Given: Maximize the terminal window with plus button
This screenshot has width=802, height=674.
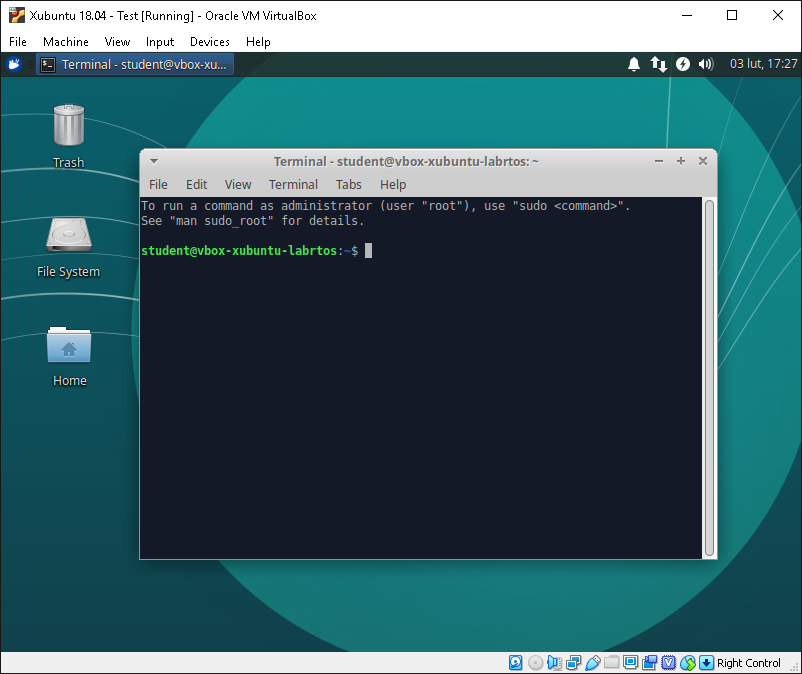Looking at the screenshot, I should 681,161.
